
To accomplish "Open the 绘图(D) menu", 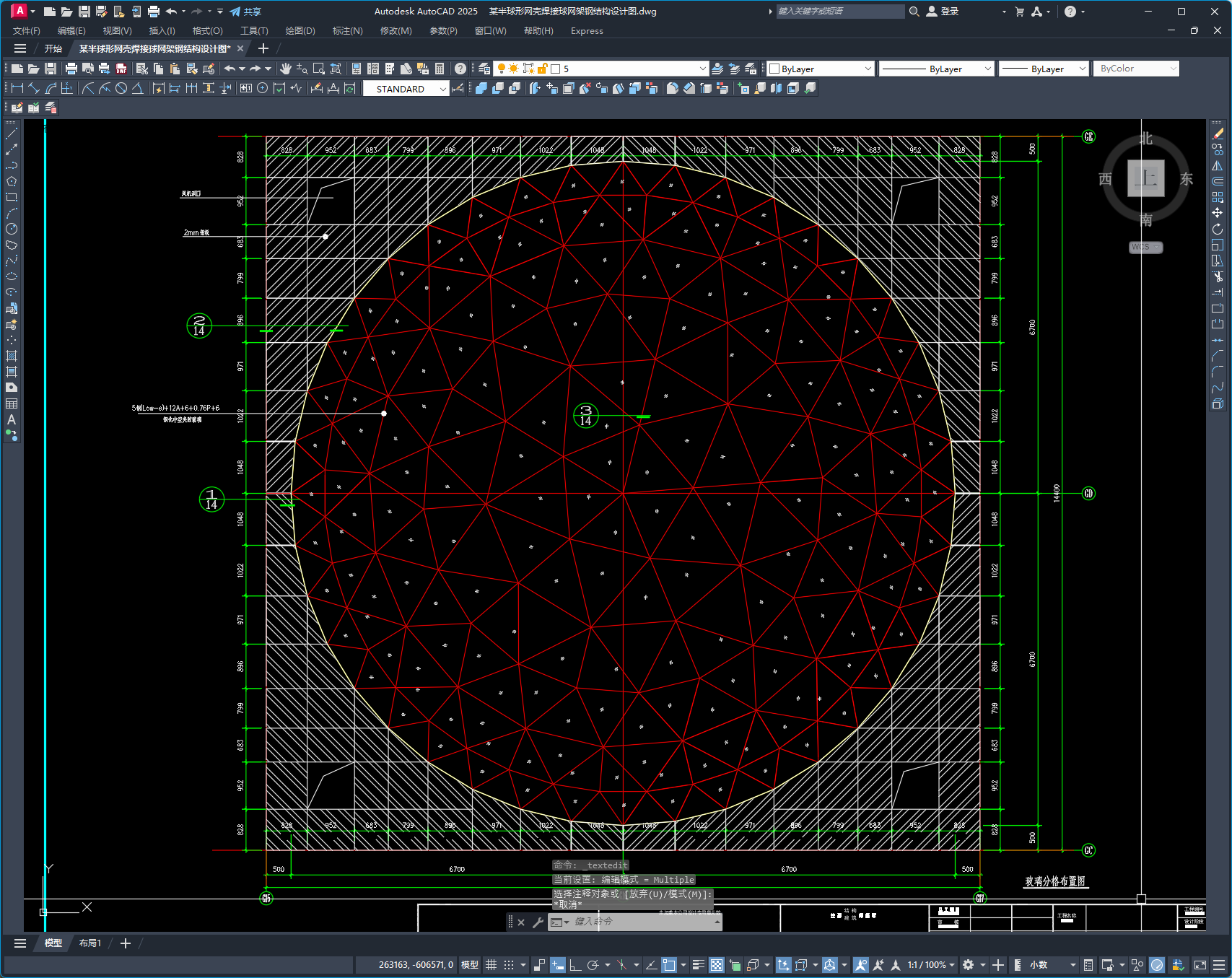I will coord(300,31).
